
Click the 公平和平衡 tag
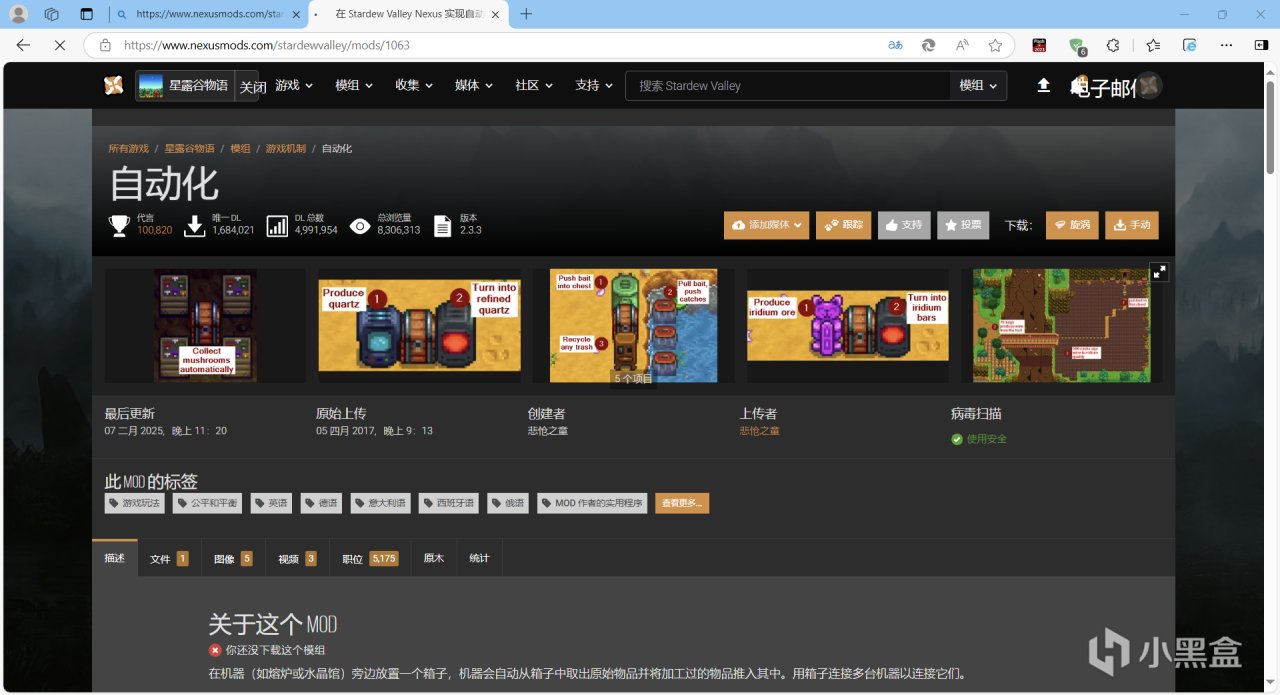pos(207,503)
